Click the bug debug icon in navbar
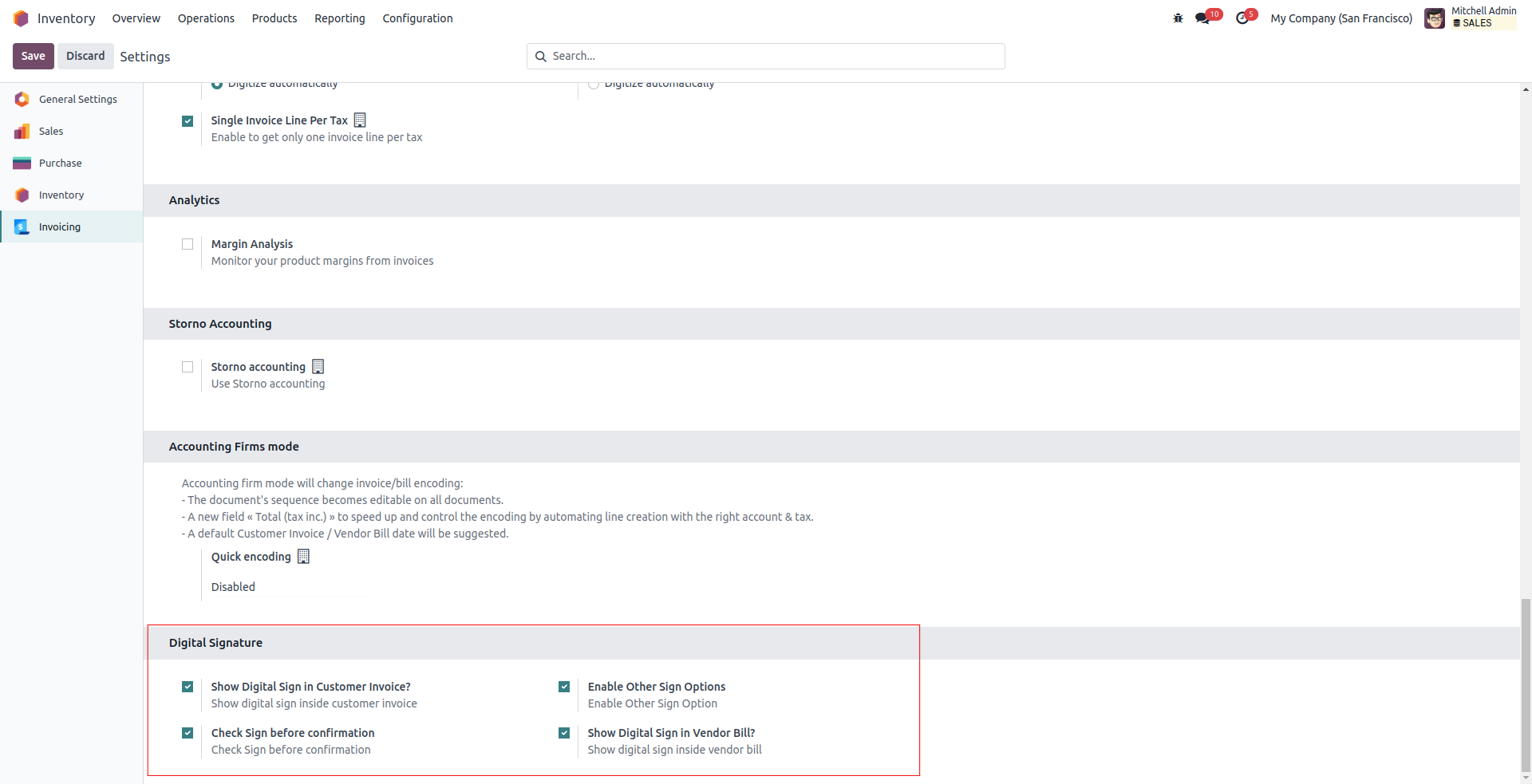 pos(1178,18)
